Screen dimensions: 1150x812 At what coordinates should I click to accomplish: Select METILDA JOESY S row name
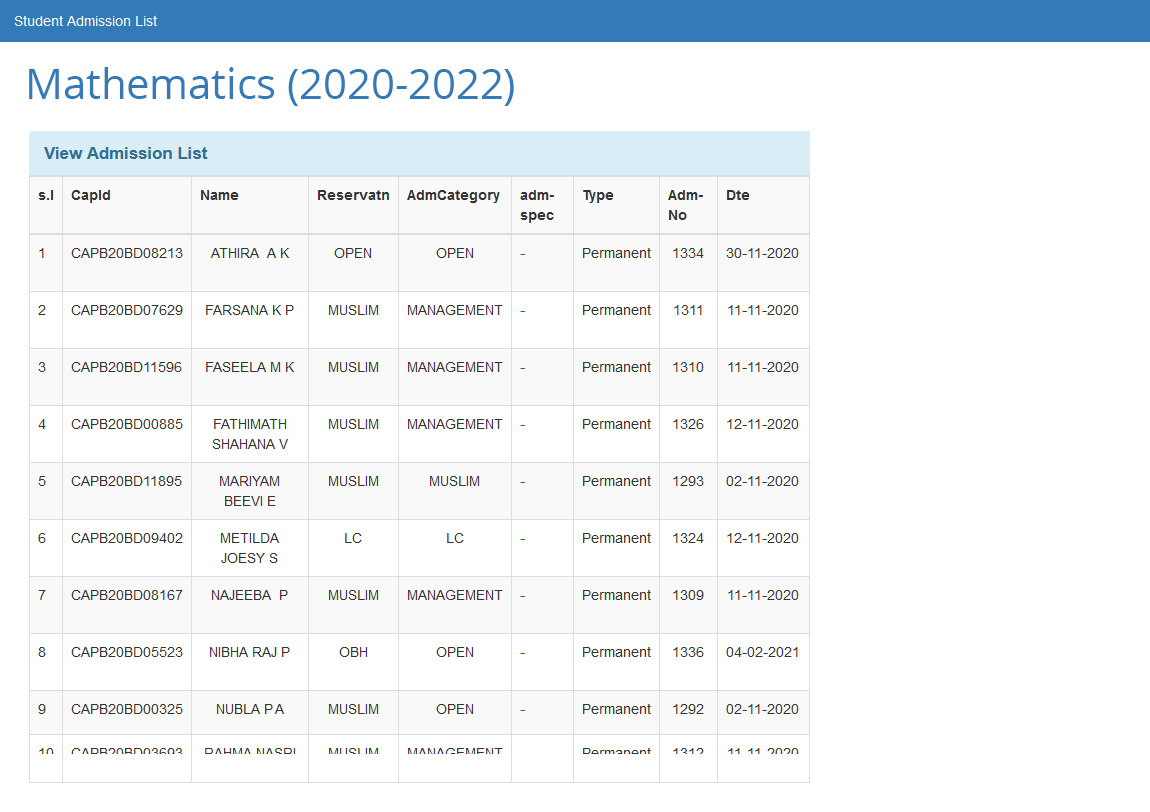click(250, 548)
